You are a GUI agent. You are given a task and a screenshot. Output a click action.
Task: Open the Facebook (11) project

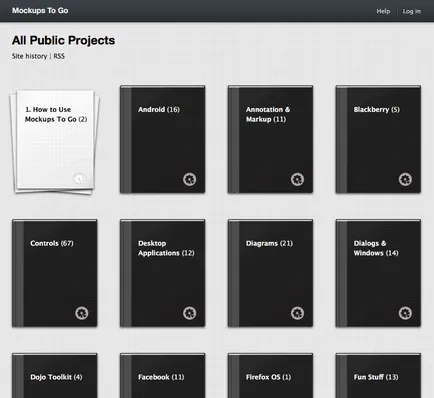pos(163,375)
